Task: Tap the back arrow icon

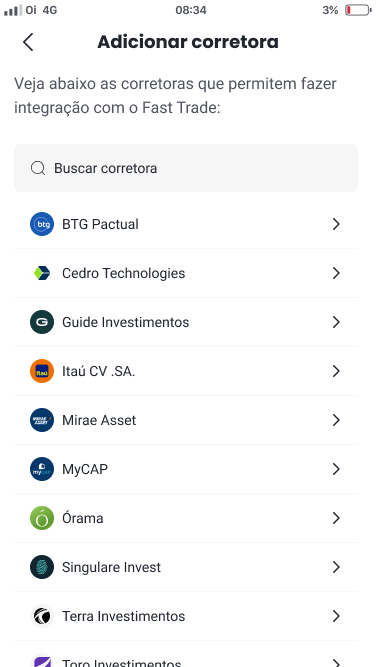Action: click(x=28, y=42)
